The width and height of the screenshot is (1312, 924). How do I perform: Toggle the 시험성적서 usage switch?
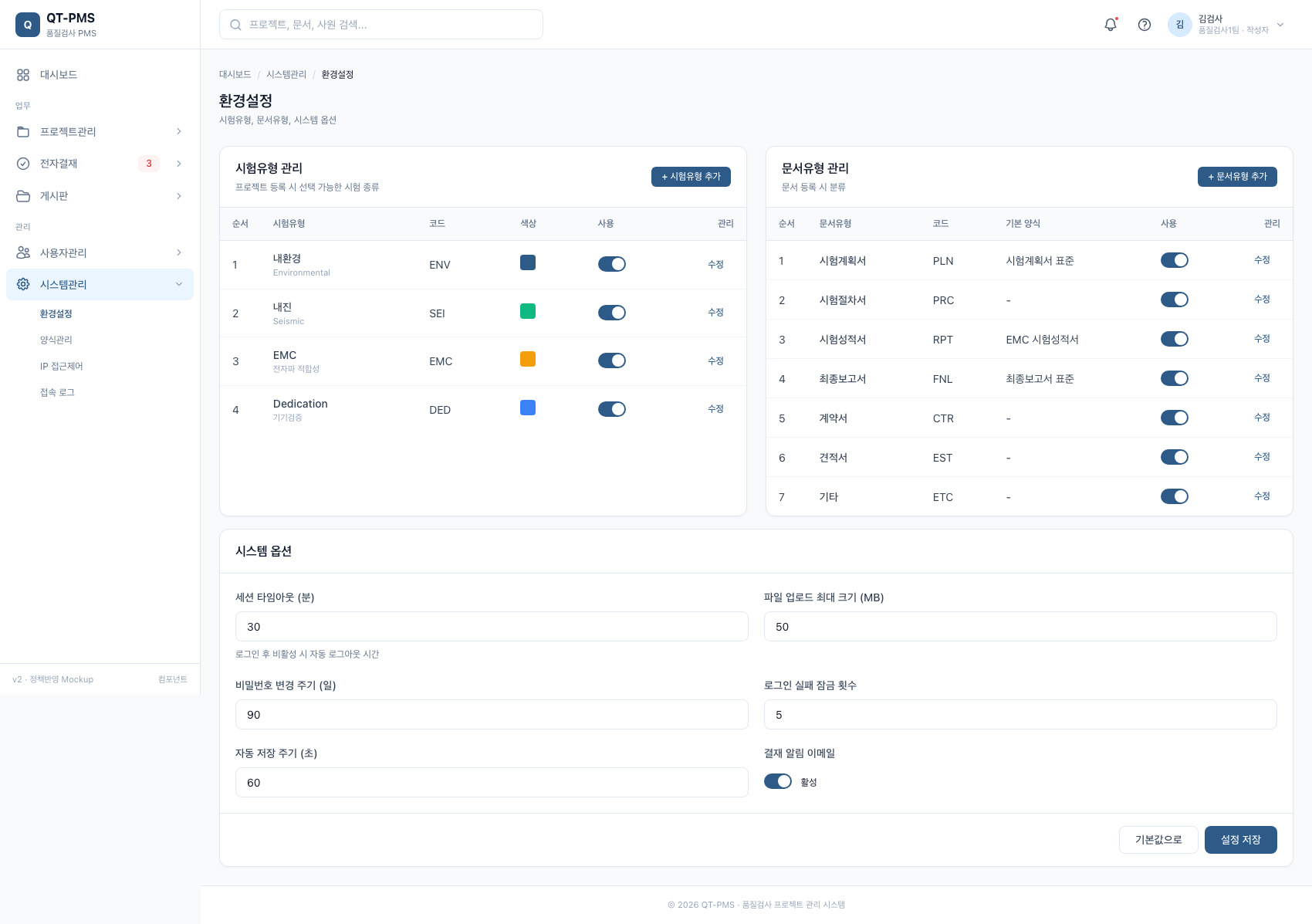pyautogui.click(x=1175, y=339)
